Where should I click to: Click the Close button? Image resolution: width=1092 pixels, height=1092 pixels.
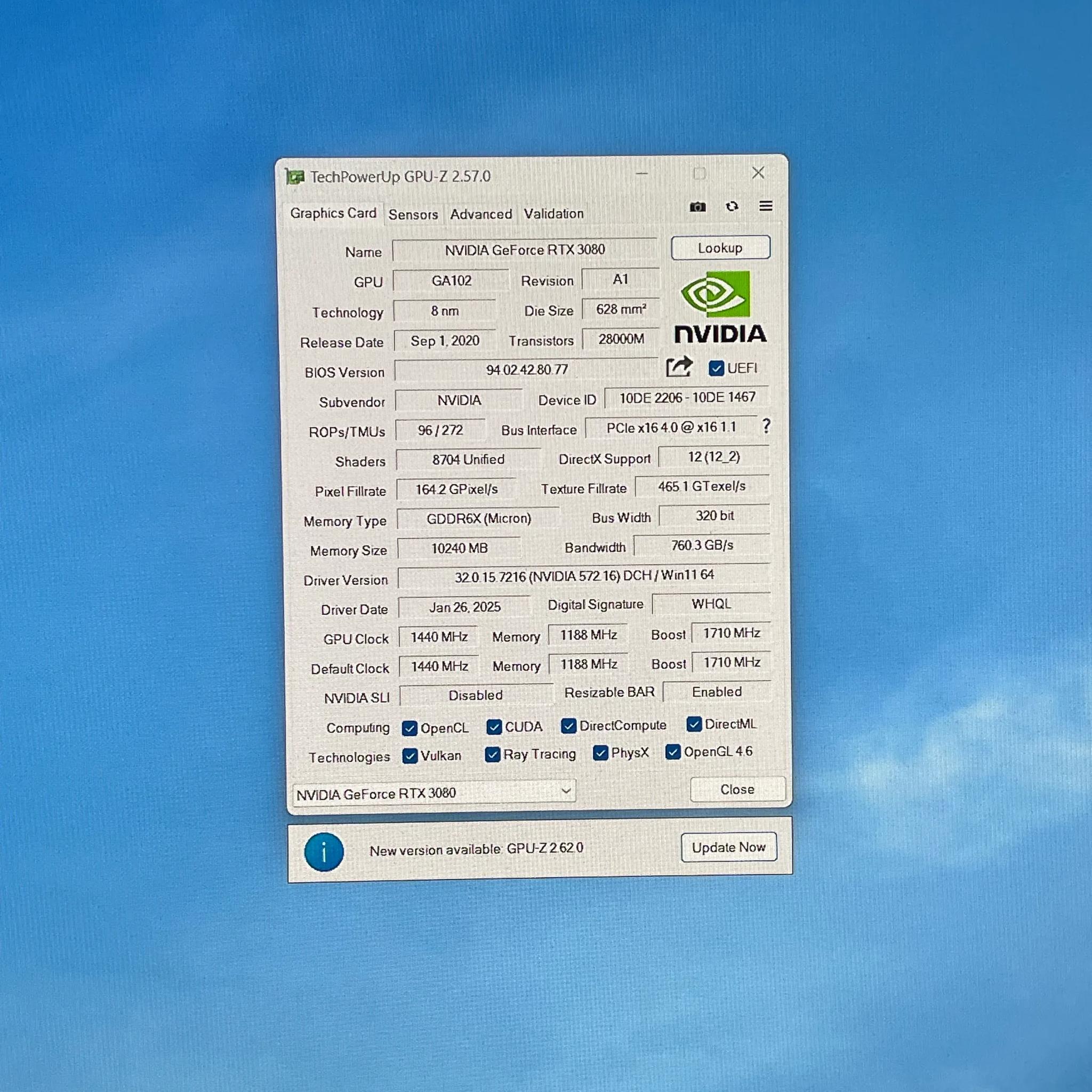tap(737, 789)
